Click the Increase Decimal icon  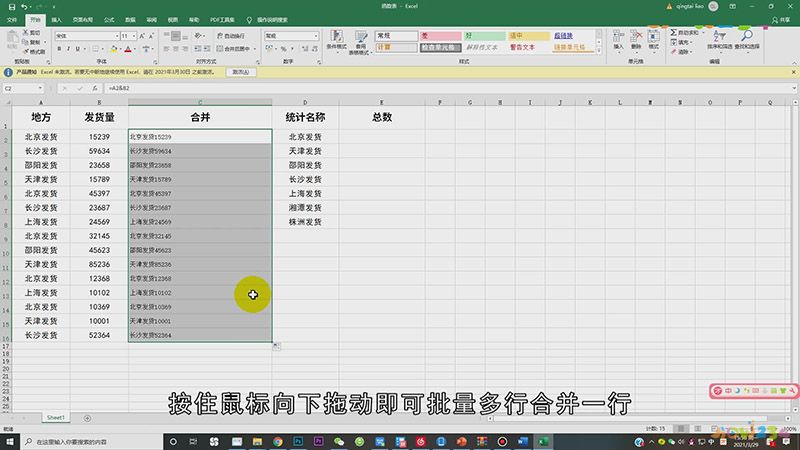point(305,48)
